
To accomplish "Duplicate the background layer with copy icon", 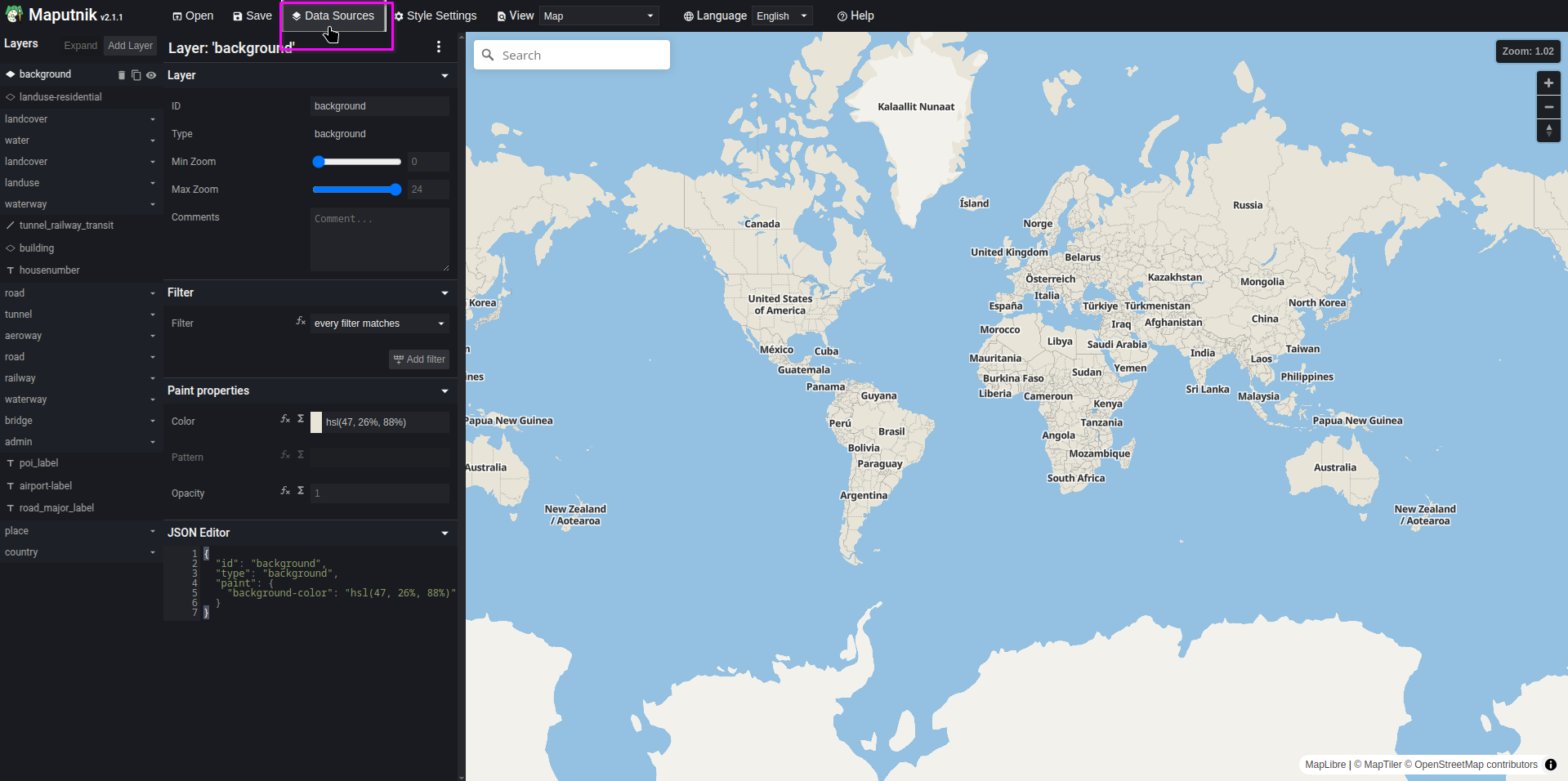I will pos(136,75).
